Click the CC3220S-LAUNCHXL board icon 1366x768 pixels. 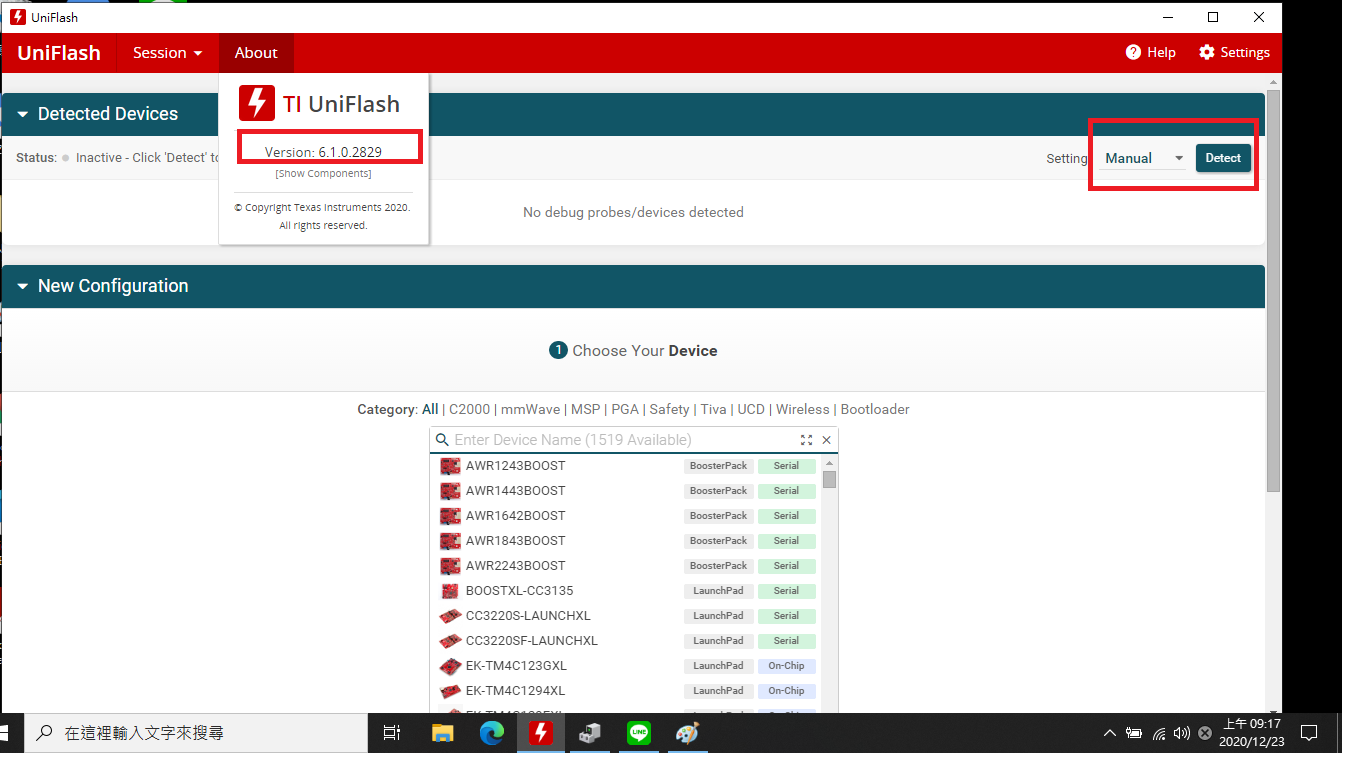pyautogui.click(x=450, y=616)
